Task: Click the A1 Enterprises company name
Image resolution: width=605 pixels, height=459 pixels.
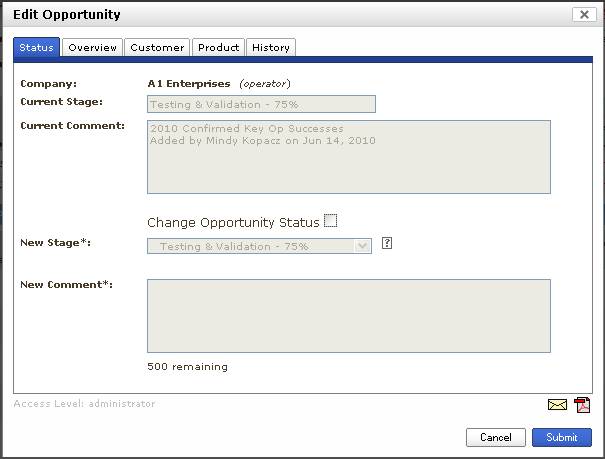Action: pyautogui.click(x=189, y=84)
